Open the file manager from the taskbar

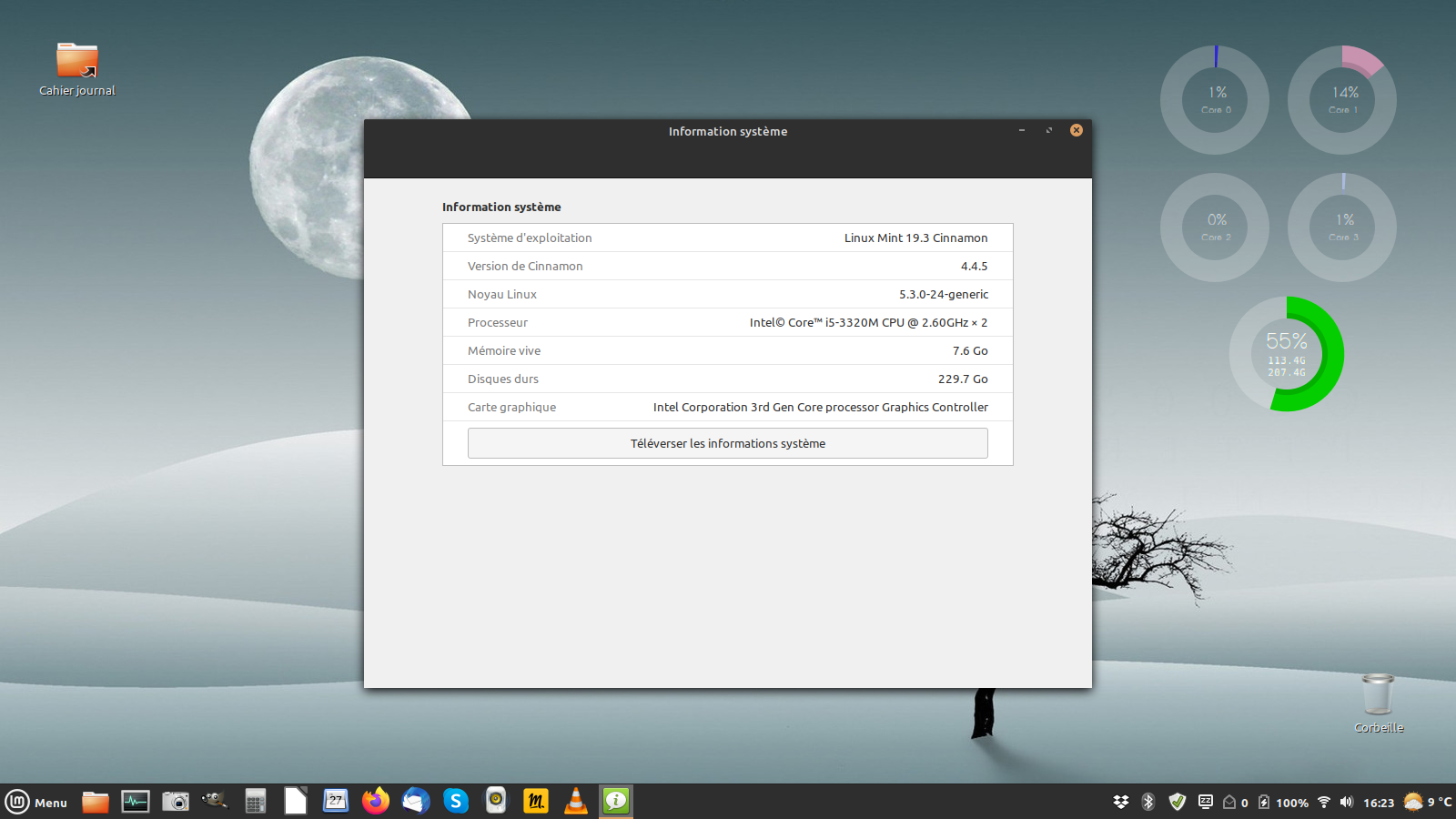[x=96, y=802]
